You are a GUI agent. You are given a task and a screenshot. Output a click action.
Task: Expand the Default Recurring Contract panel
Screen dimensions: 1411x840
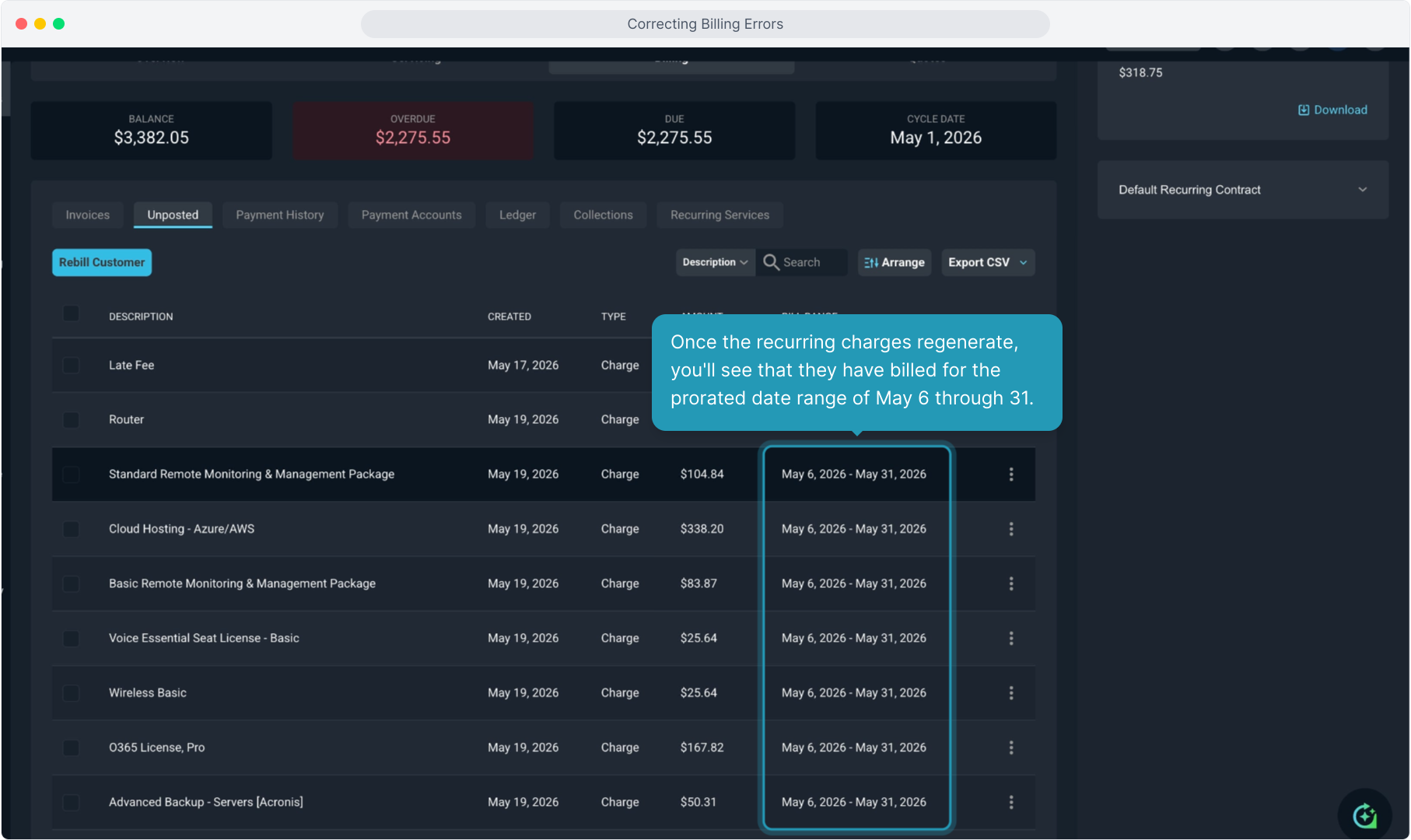[x=1242, y=190]
